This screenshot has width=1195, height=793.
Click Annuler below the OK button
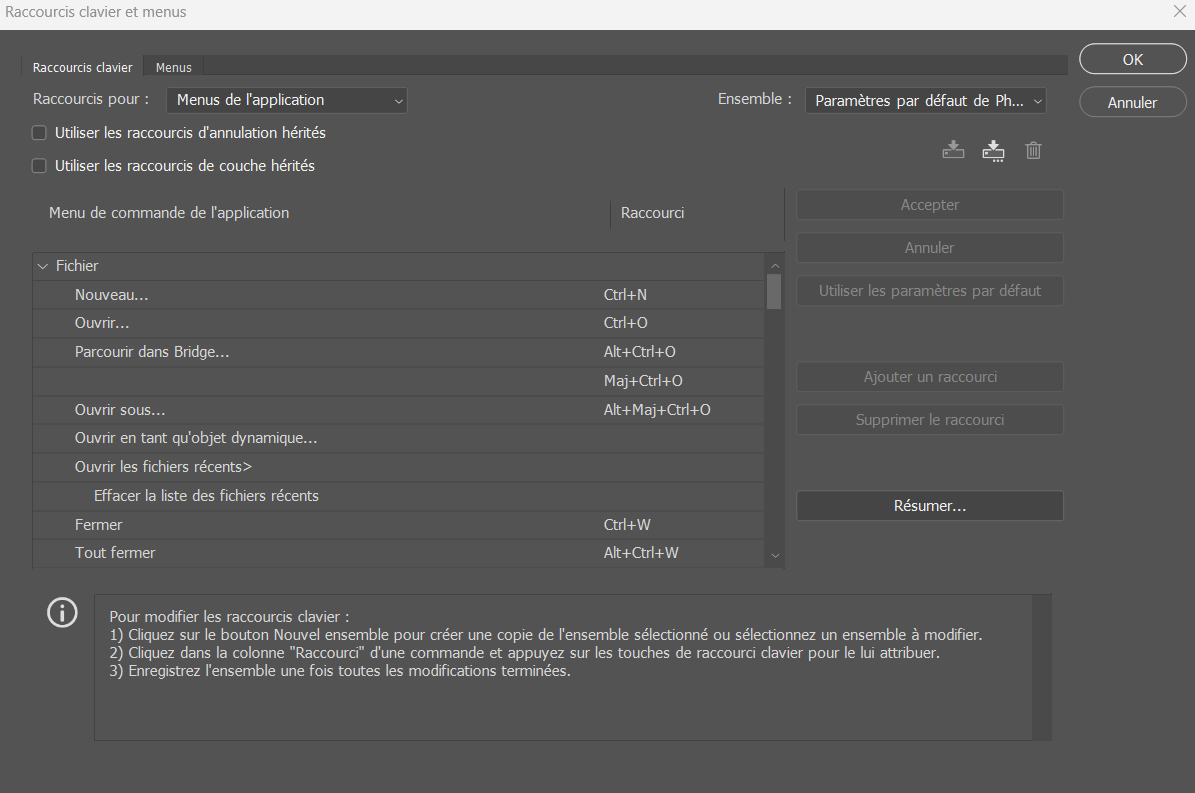[1132, 102]
